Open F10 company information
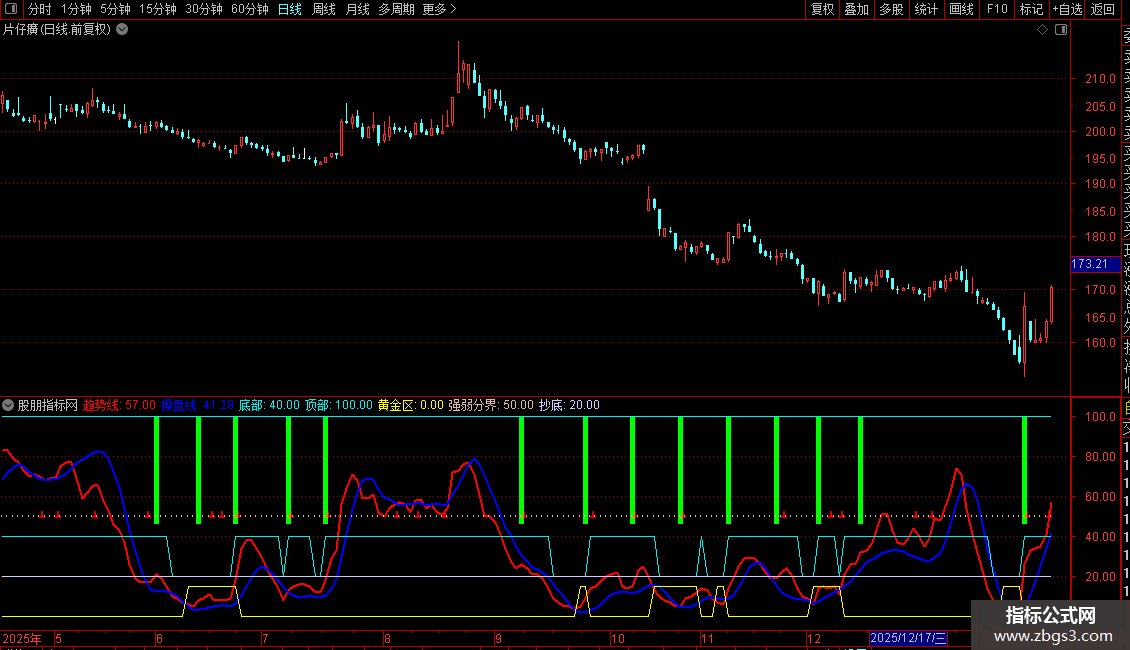1130x650 pixels. pos(997,9)
